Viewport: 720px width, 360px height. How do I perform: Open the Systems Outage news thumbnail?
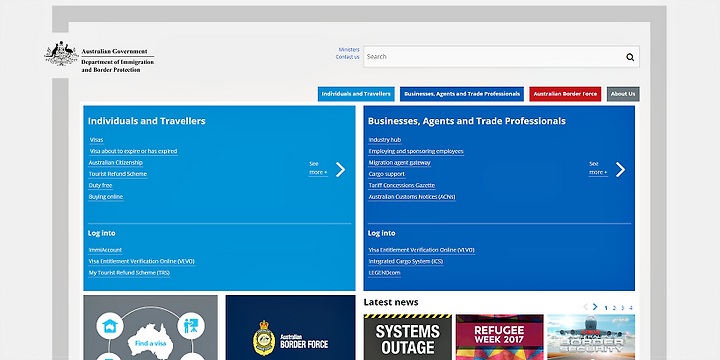(x=408, y=337)
